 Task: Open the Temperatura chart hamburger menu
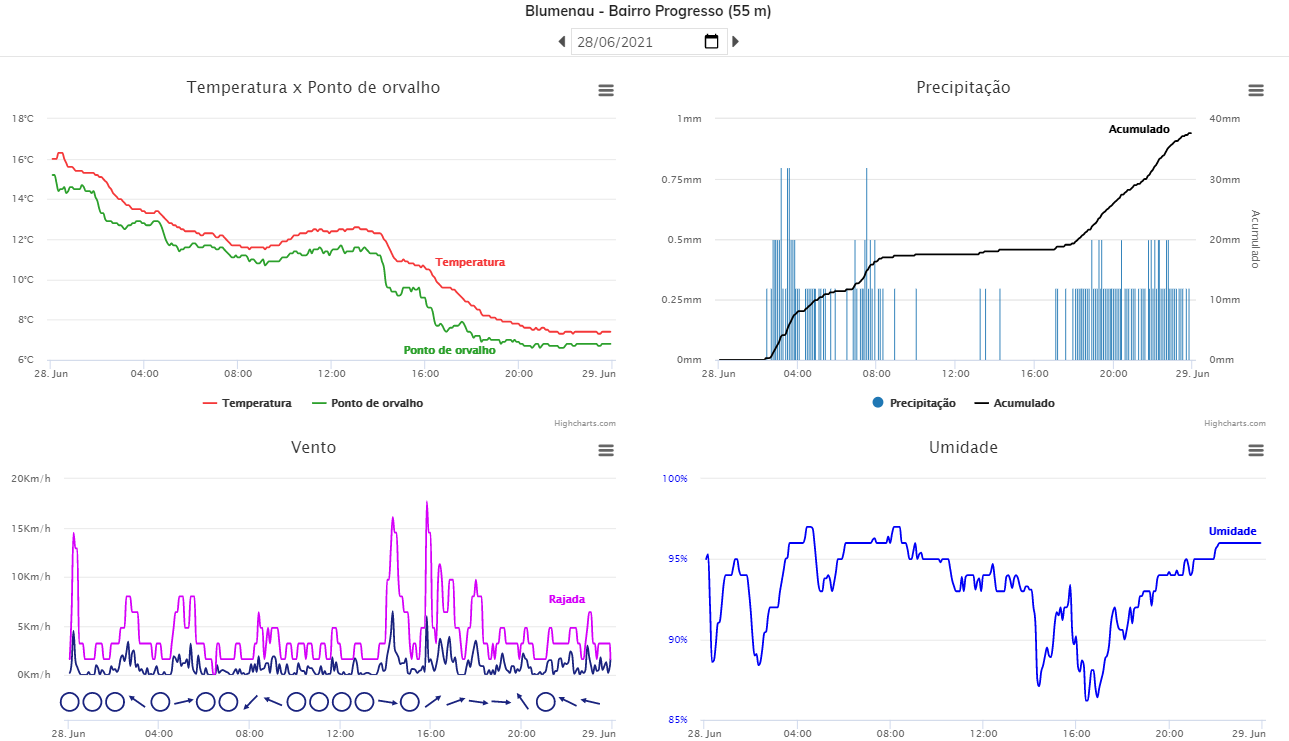click(x=606, y=90)
